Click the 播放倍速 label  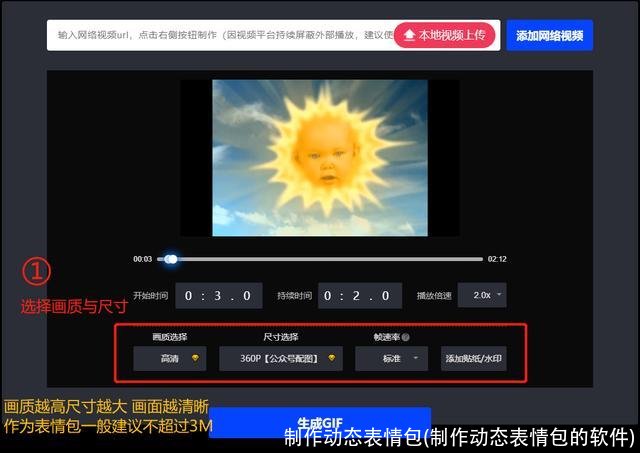434,295
